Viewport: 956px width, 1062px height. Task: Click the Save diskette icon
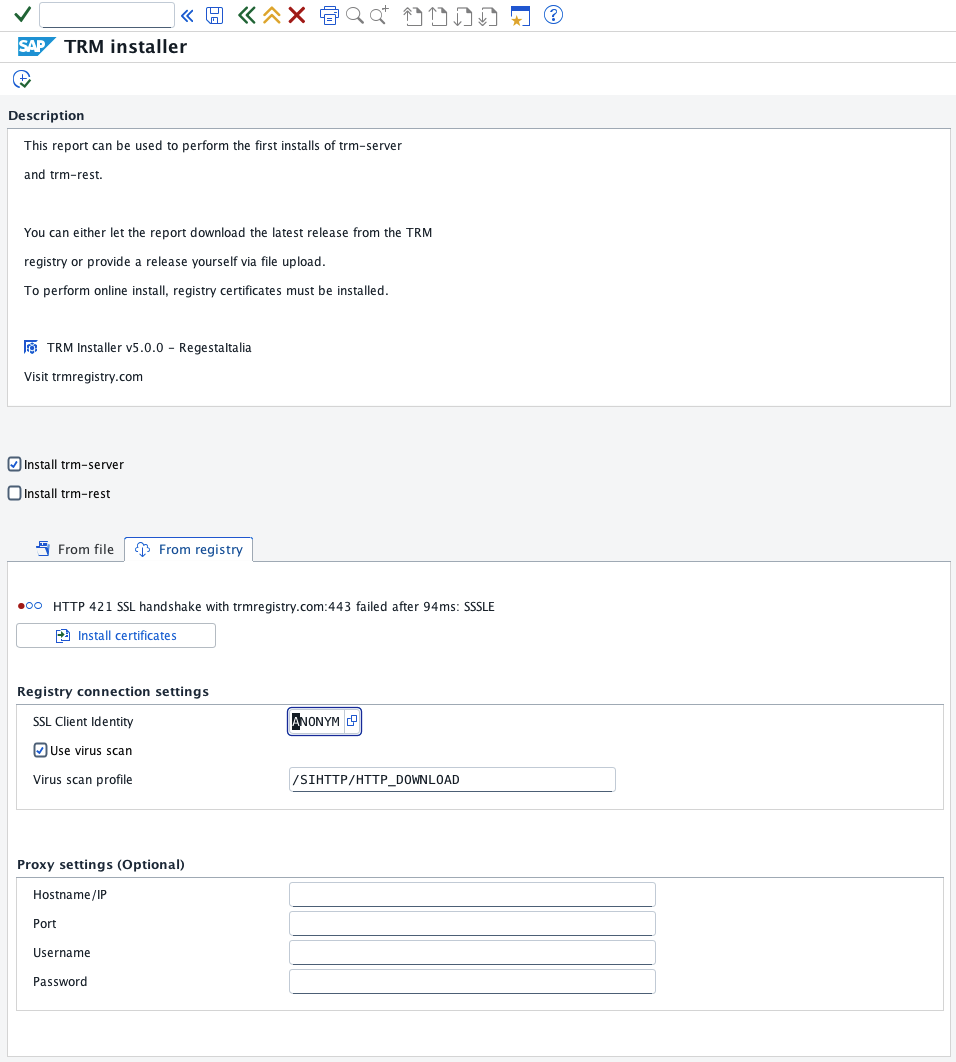[215, 15]
